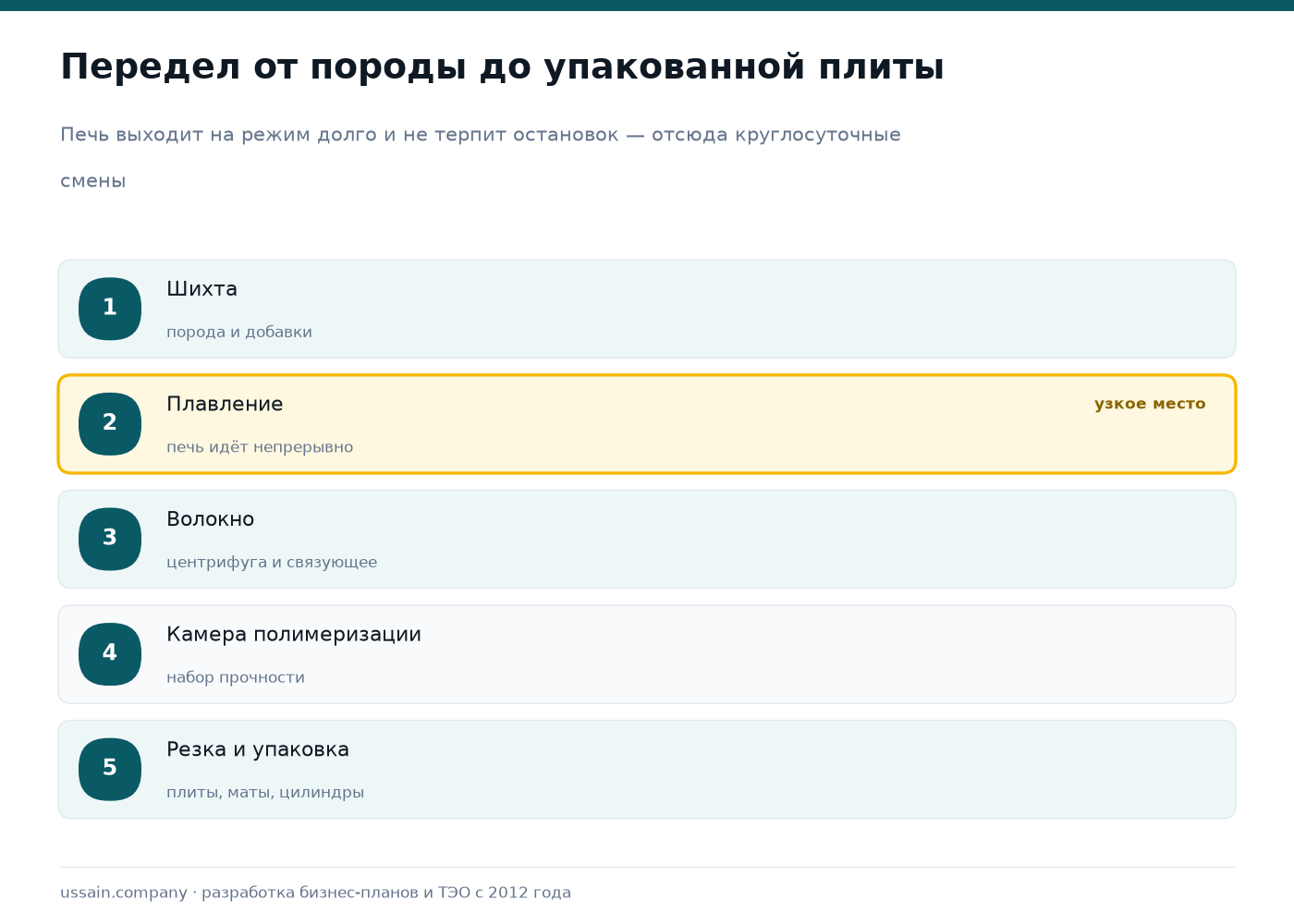The width and height of the screenshot is (1294, 924).
Task: Click the step 5 number badge
Action: coord(110,769)
